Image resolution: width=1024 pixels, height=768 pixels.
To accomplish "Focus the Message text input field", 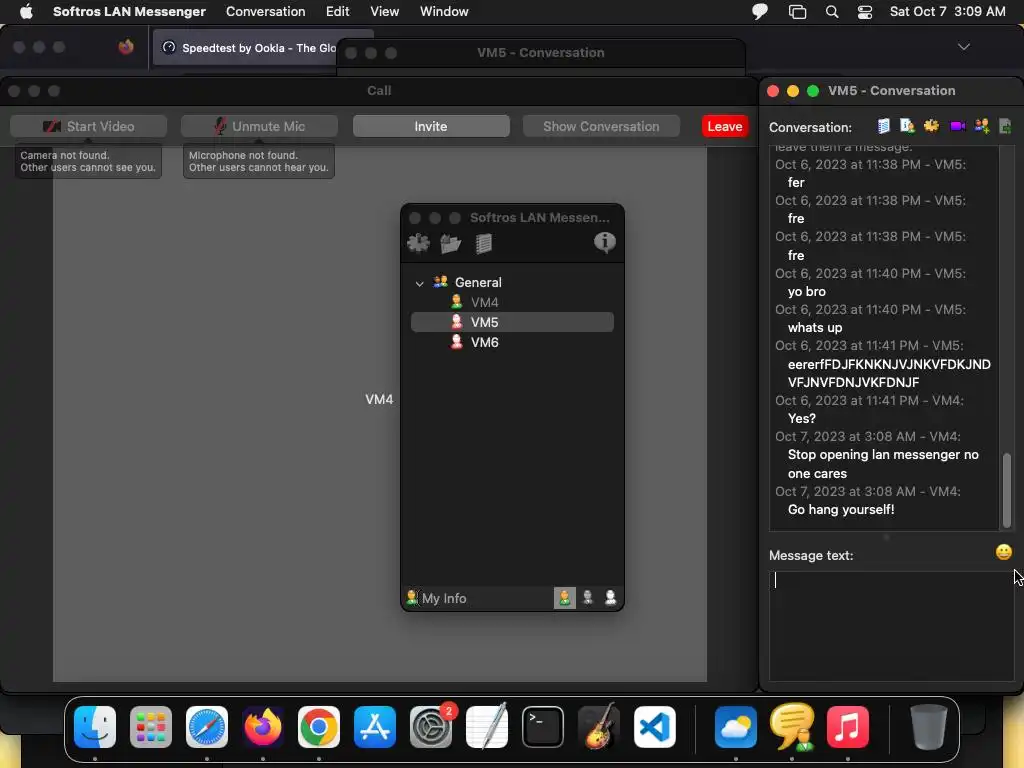I will [891, 626].
